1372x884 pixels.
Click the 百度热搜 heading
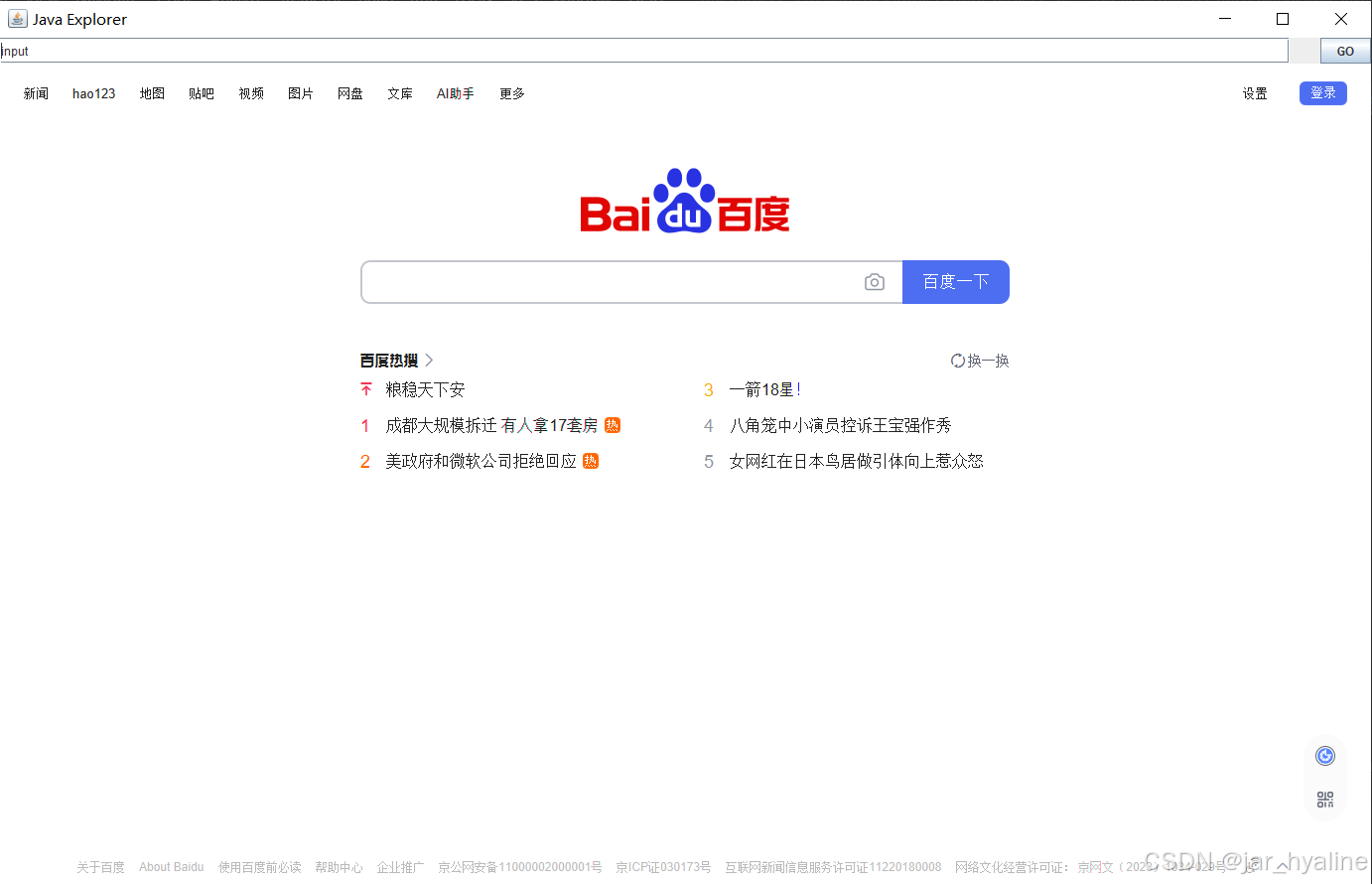click(x=389, y=361)
